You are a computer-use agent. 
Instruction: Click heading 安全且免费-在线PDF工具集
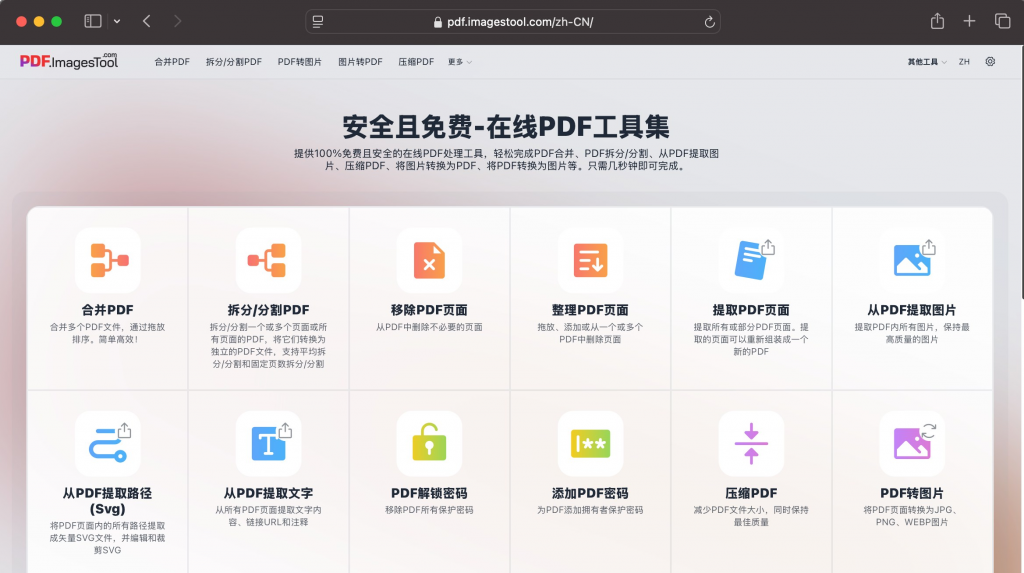(506, 126)
